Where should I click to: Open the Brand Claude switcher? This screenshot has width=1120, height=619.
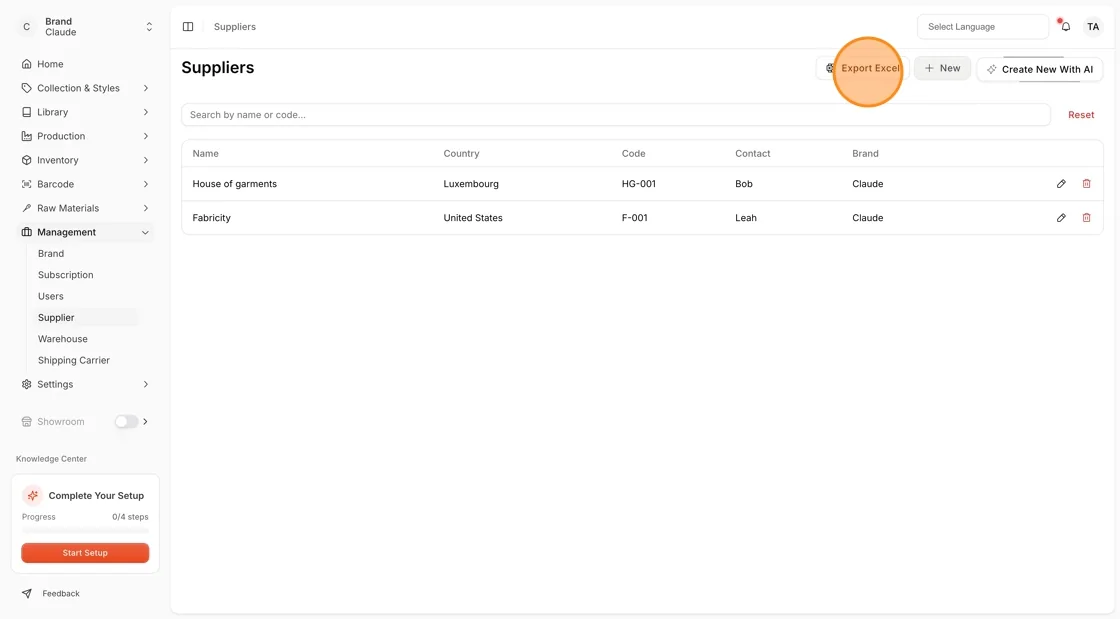[85, 26]
